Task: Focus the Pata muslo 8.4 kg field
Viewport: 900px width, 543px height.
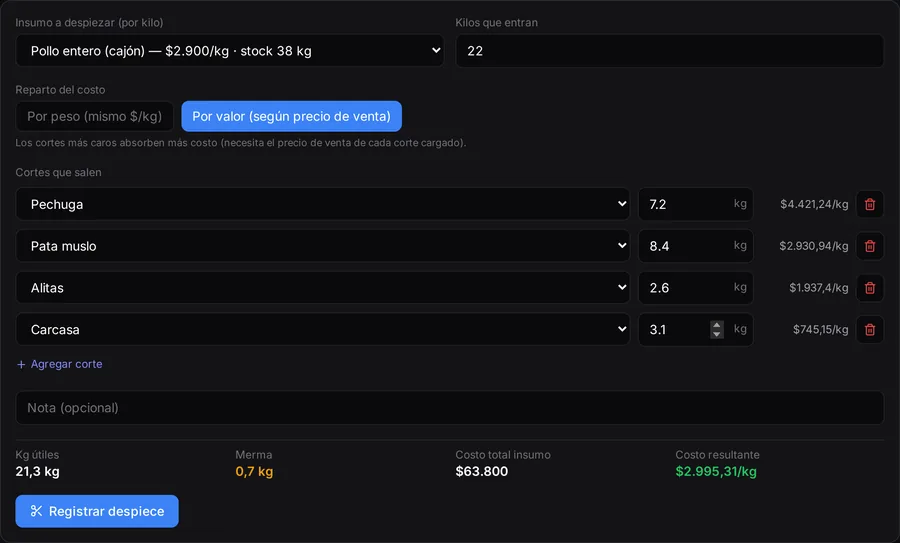Action: [x=696, y=246]
